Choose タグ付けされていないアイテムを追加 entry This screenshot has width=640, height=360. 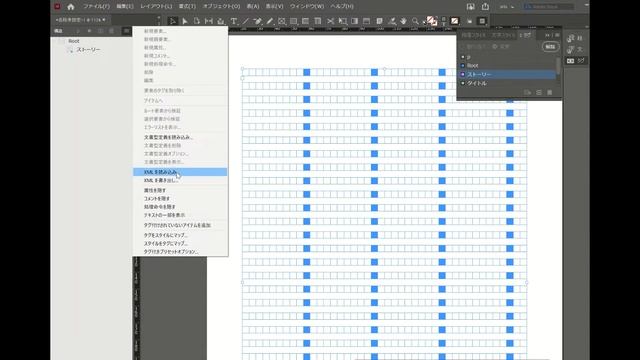pos(180,225)
